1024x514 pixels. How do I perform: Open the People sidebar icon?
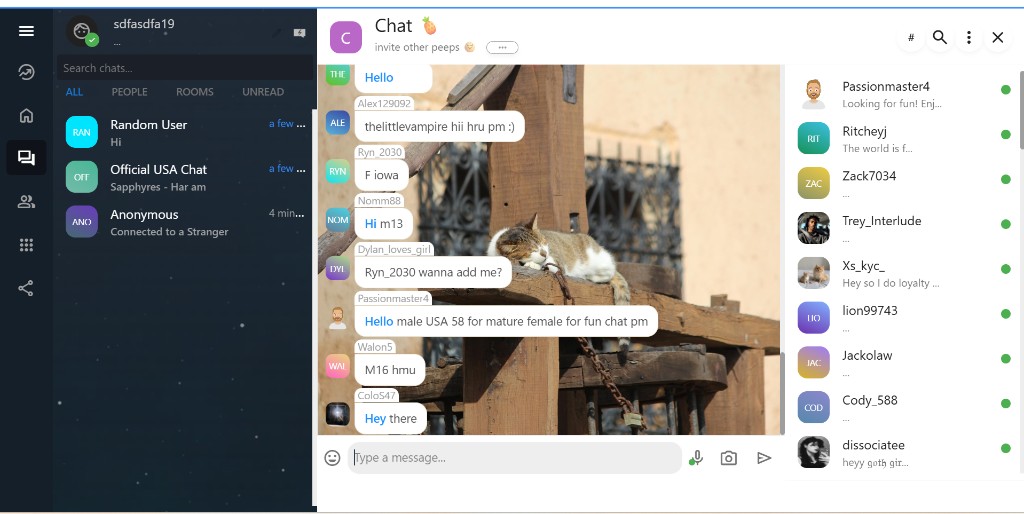(x=26, y=202)
